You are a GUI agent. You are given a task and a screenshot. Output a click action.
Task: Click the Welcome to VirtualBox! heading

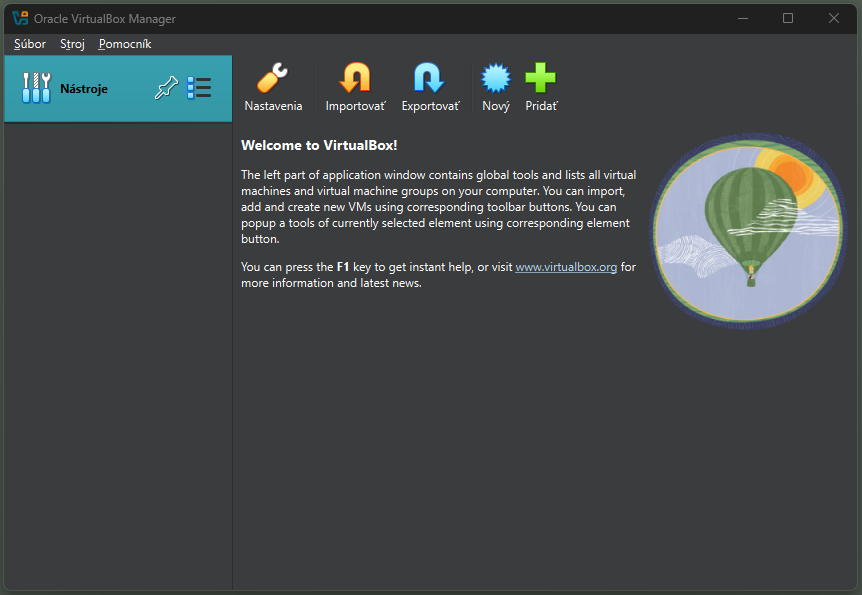pos(319,145)
